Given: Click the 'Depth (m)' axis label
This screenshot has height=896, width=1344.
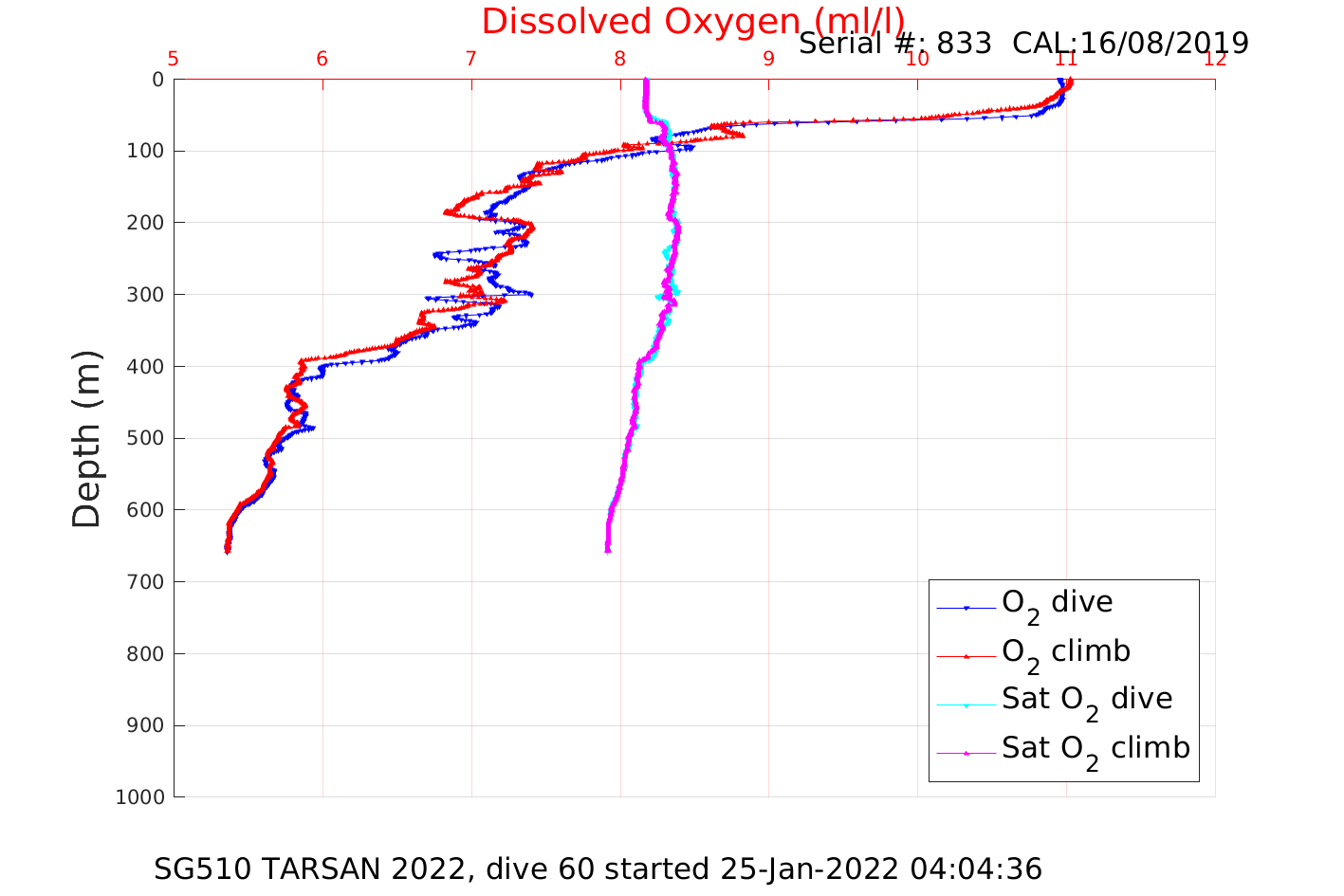Looking at the screenshot, I should [86, 438].
